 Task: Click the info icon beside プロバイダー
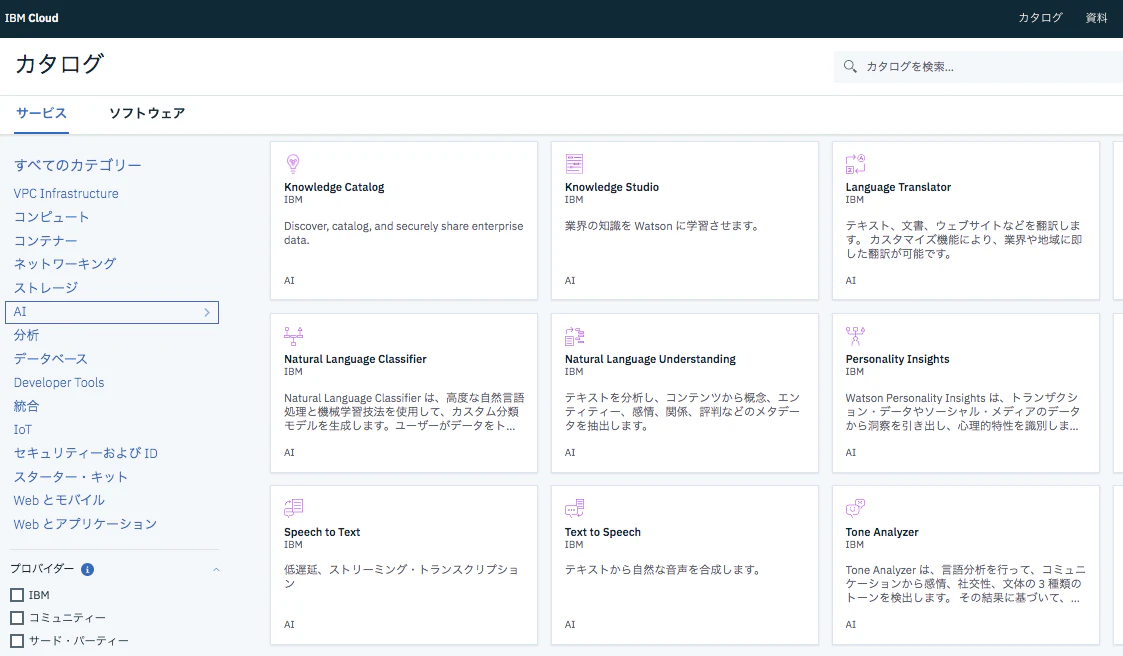(87, 569)
